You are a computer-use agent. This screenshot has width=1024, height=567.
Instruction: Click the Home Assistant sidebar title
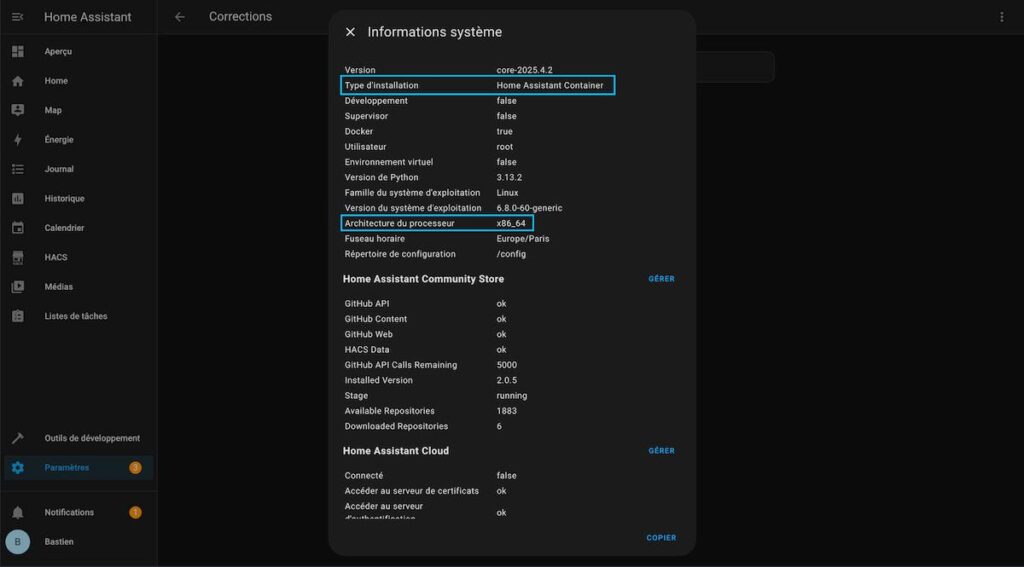click(88, 17)
